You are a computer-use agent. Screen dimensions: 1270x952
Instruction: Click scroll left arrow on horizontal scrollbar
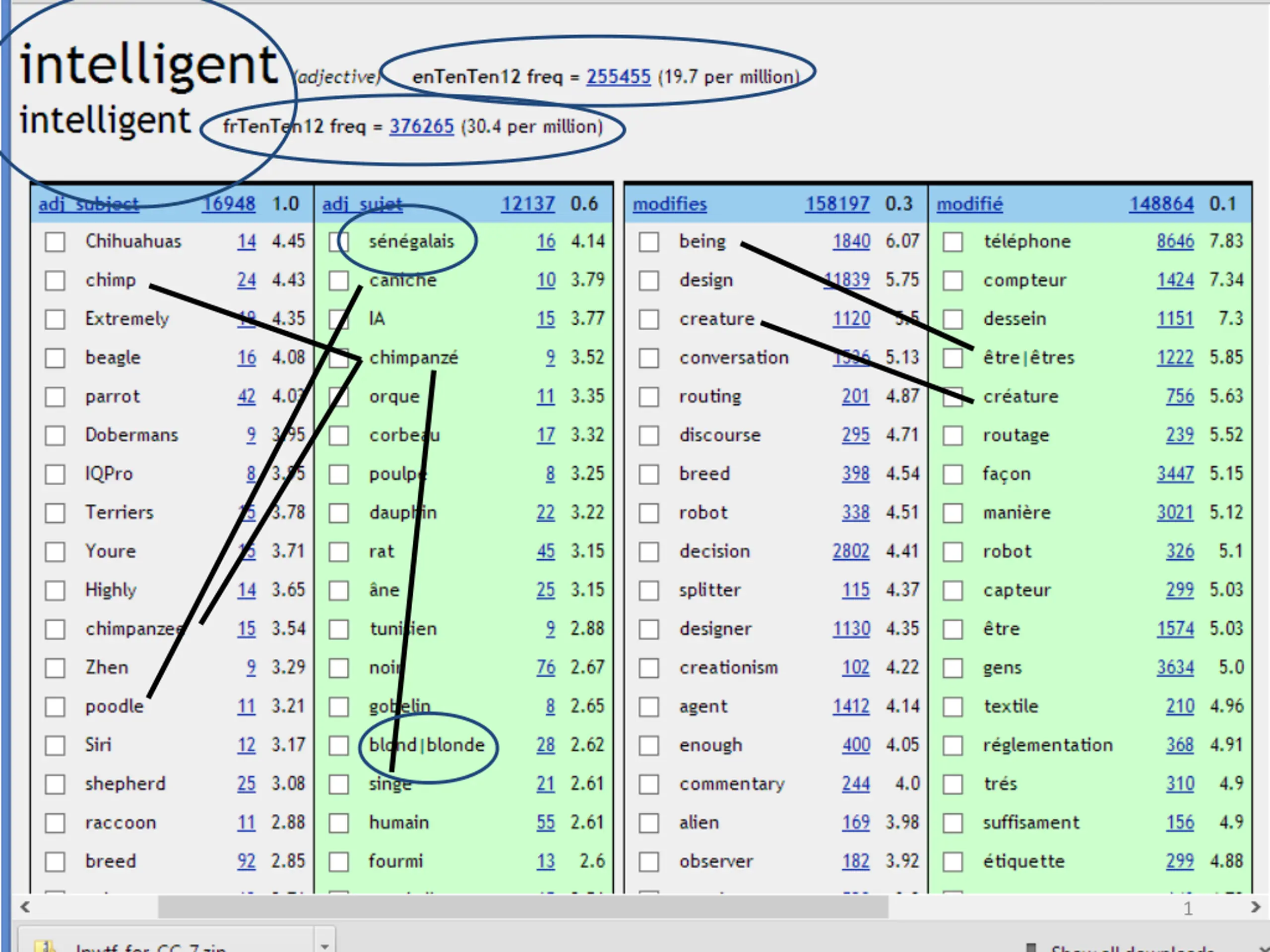[x=25, y=907]
